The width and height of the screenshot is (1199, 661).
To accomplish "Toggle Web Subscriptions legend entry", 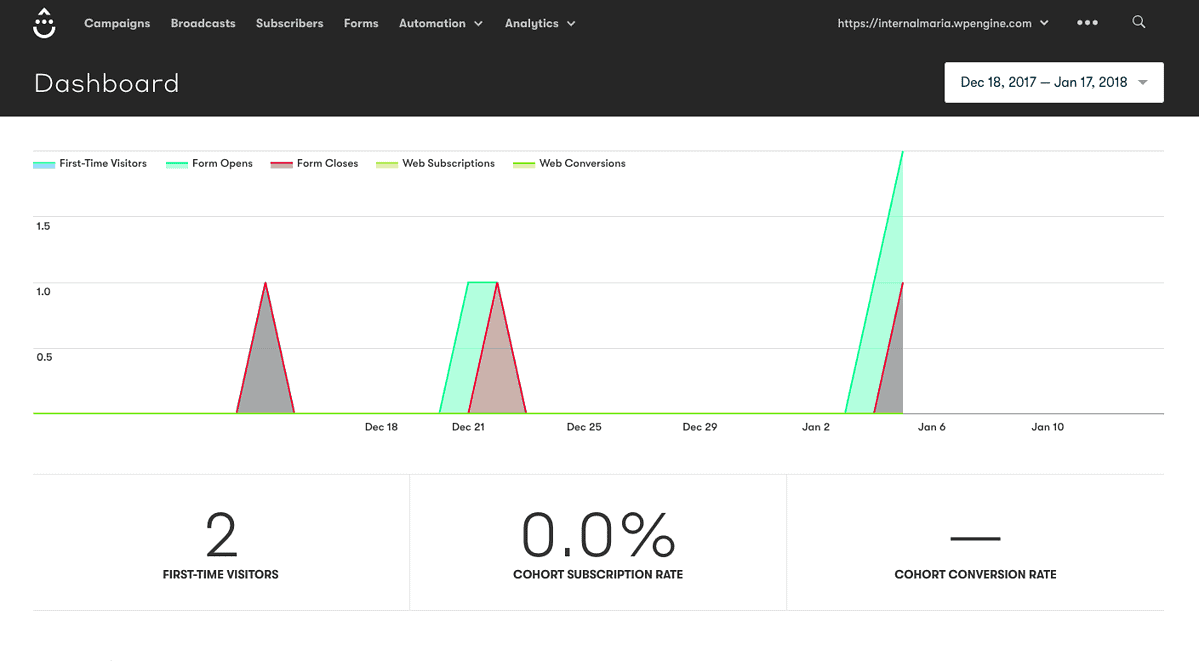I will click(436, 163).
